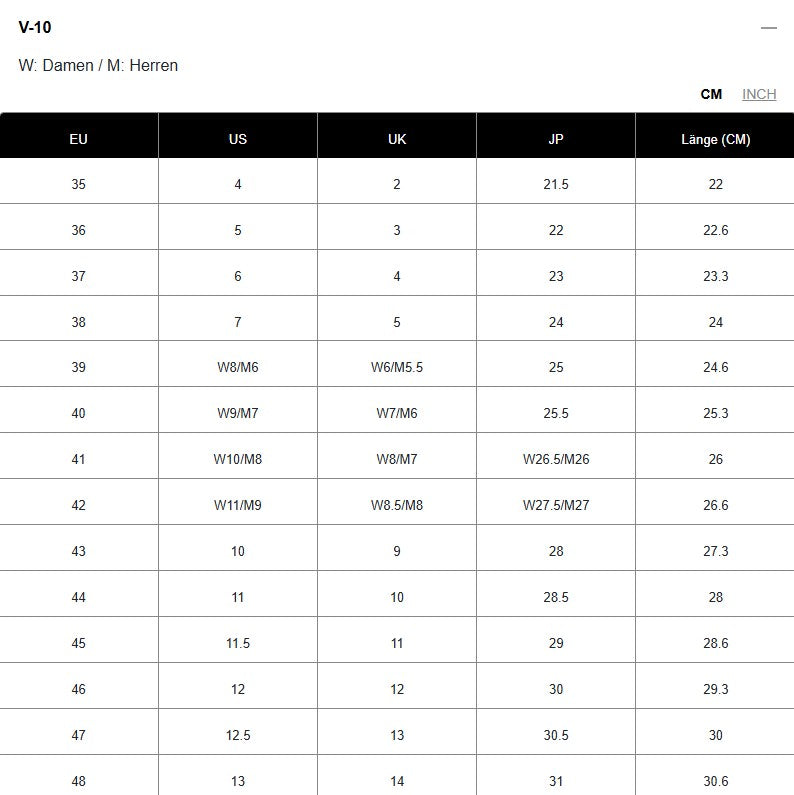Viewport: 794px width, 795px height.
Task: Click the EU column header
Action: pyautogui.click(x=79, y=139)
